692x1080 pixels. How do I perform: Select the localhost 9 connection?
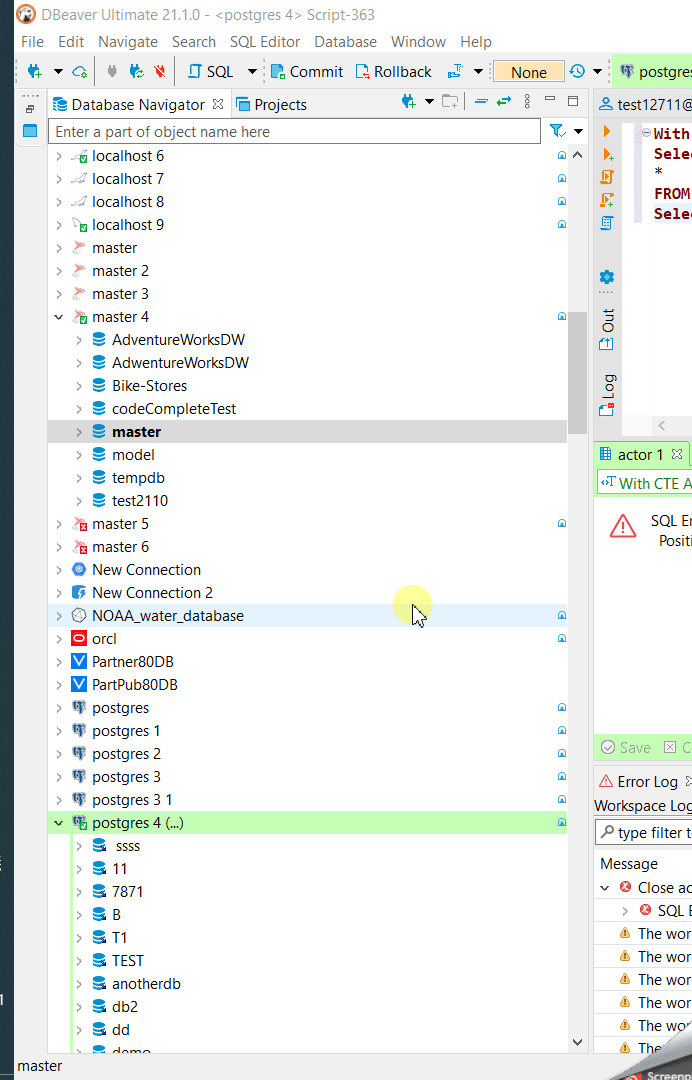tap(128, 225)
